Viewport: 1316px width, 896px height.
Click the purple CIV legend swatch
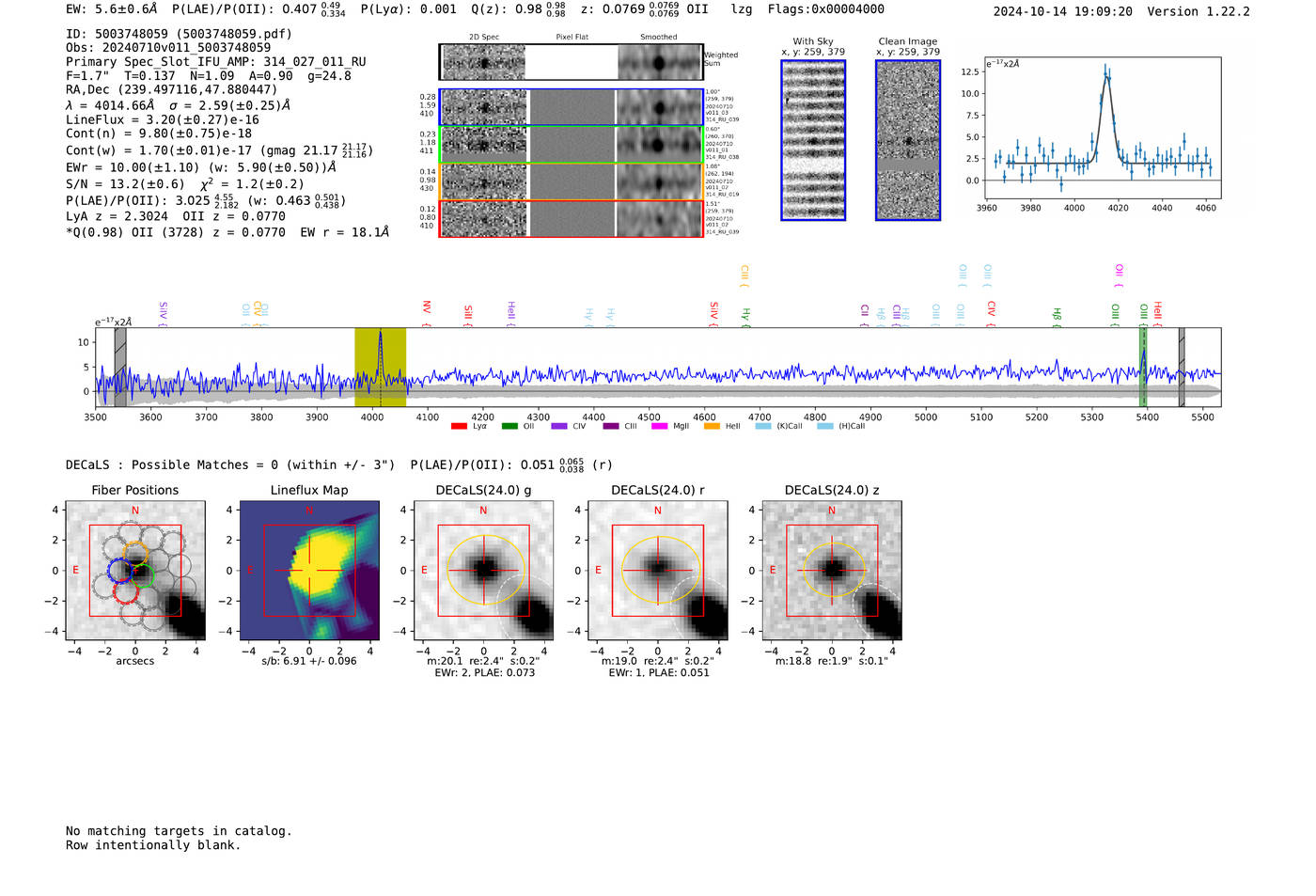click(x=559, y=426)
